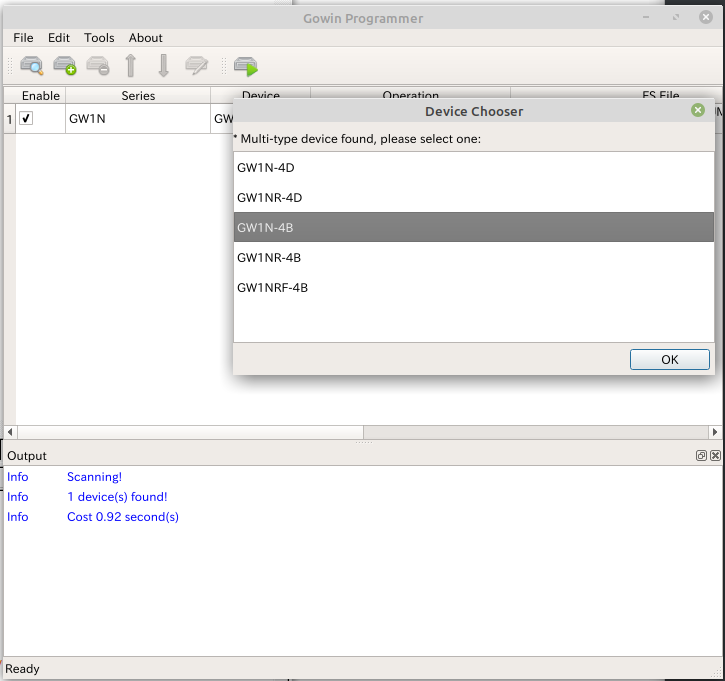Click the Remove Device toolbar icon
Screen dimensions: 725x681
[x=98, y=66]
